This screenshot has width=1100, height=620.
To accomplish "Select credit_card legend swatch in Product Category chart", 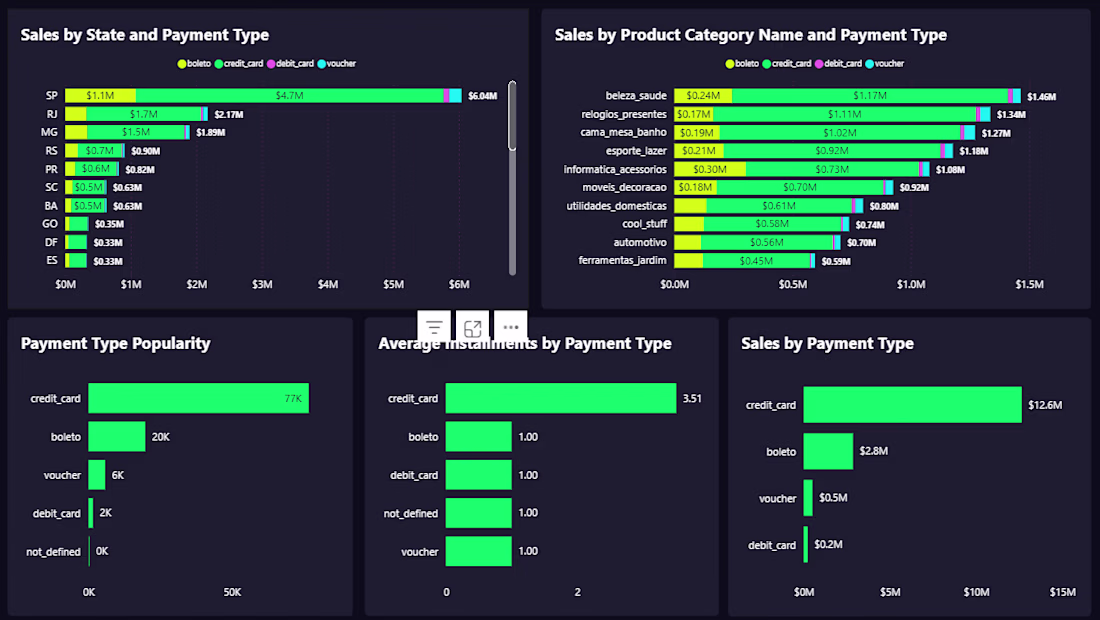I will (767, 64).
